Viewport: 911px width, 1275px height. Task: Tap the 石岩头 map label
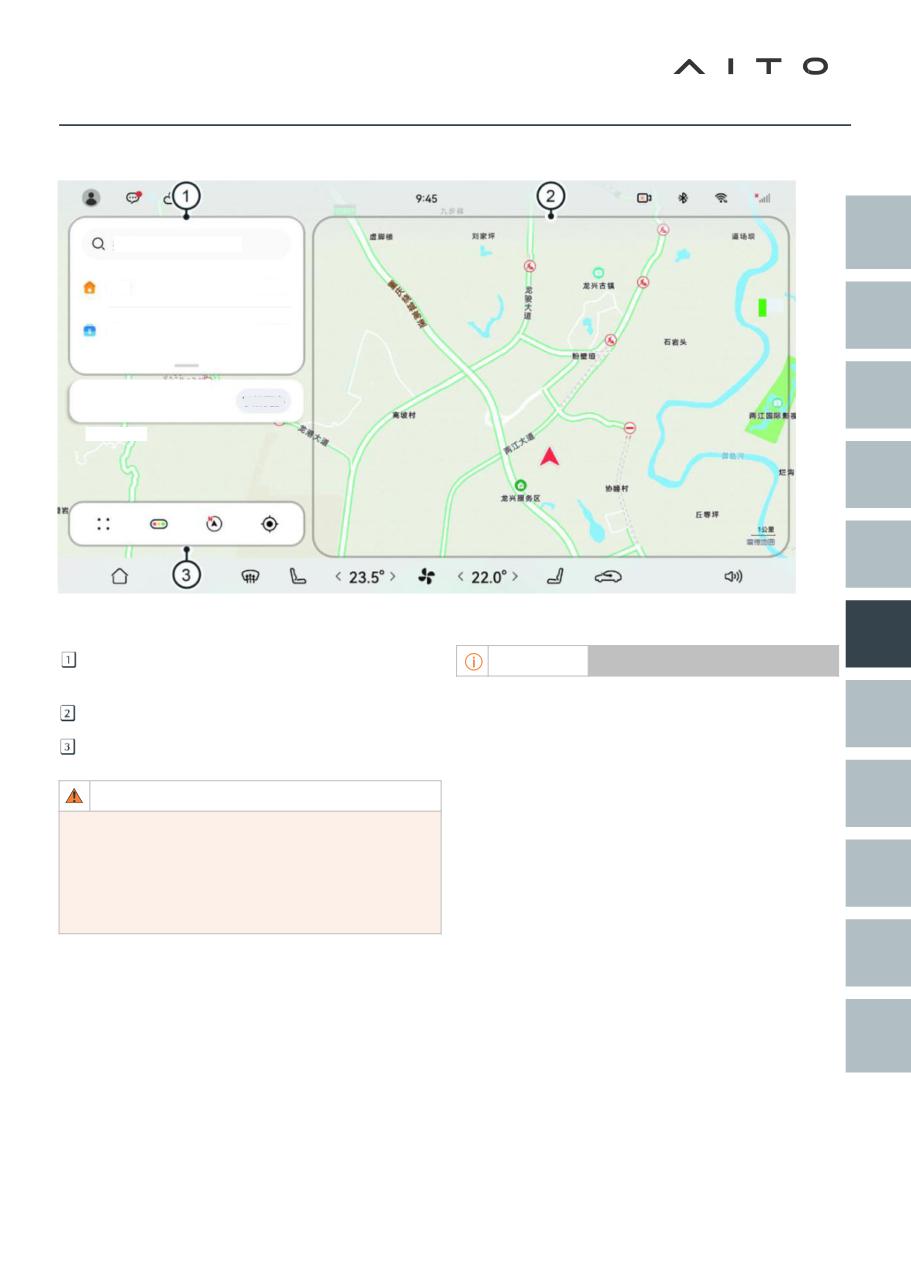(675, 342)
